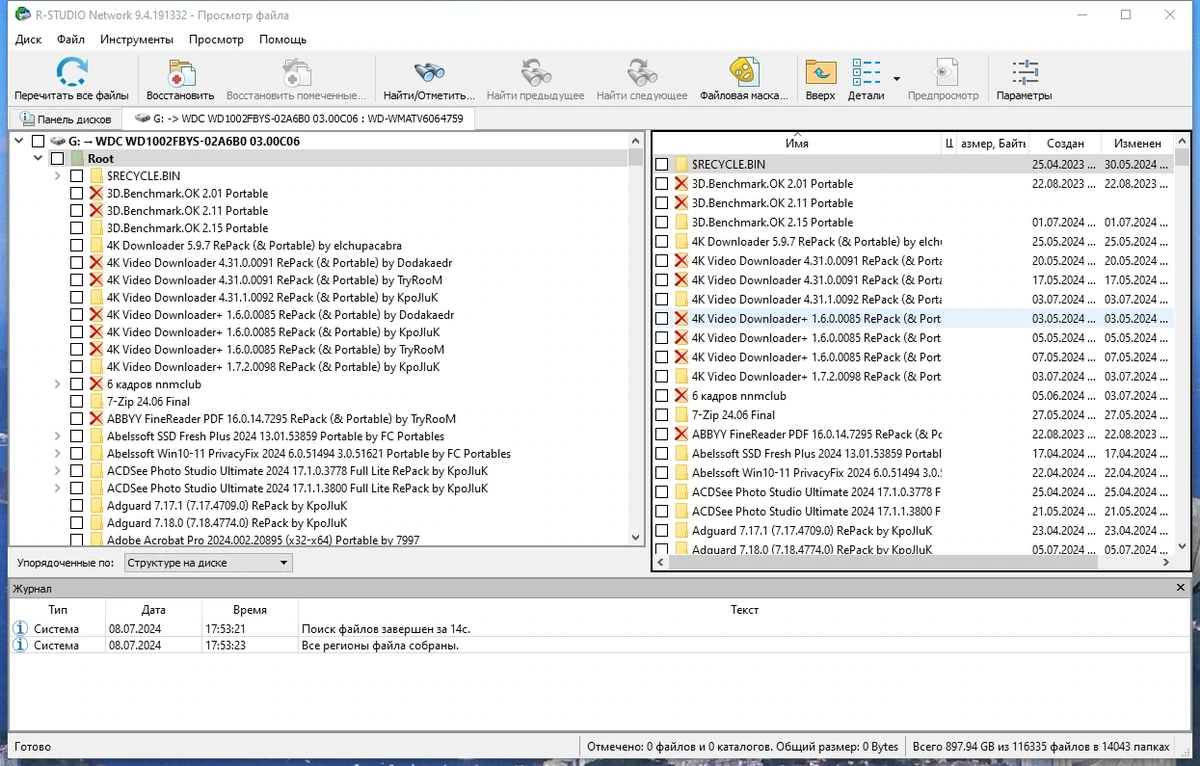Open the Инструменты menu
Screen dimensions: 1200x766
pos(137,39)
